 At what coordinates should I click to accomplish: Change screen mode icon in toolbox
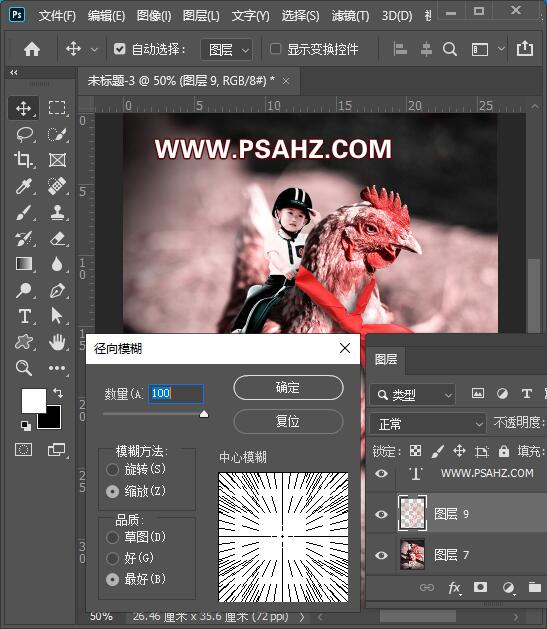57,450
